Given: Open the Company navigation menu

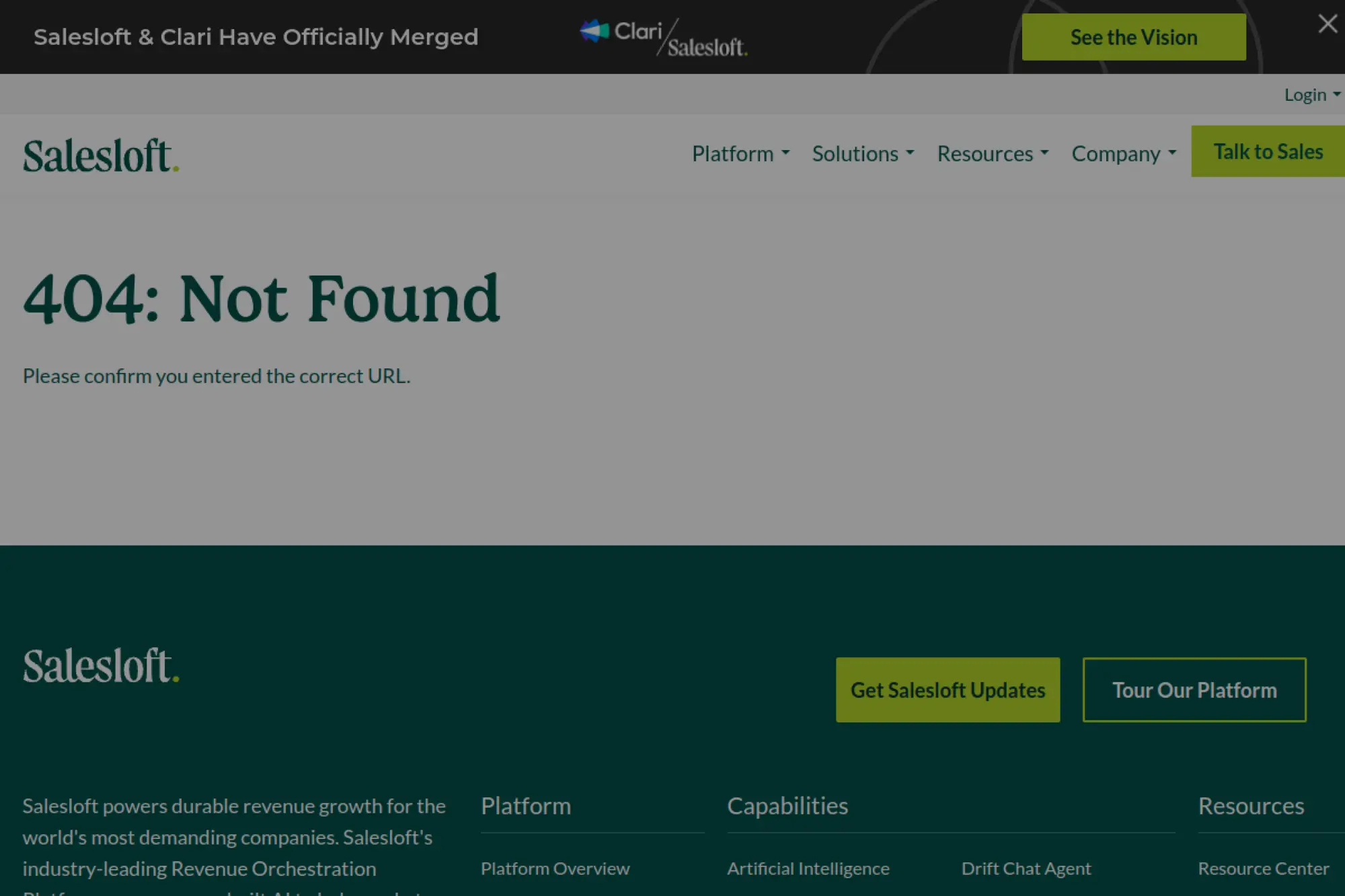Looking at the screenshot, I should pyautogui.click(x=1123, y=153).
